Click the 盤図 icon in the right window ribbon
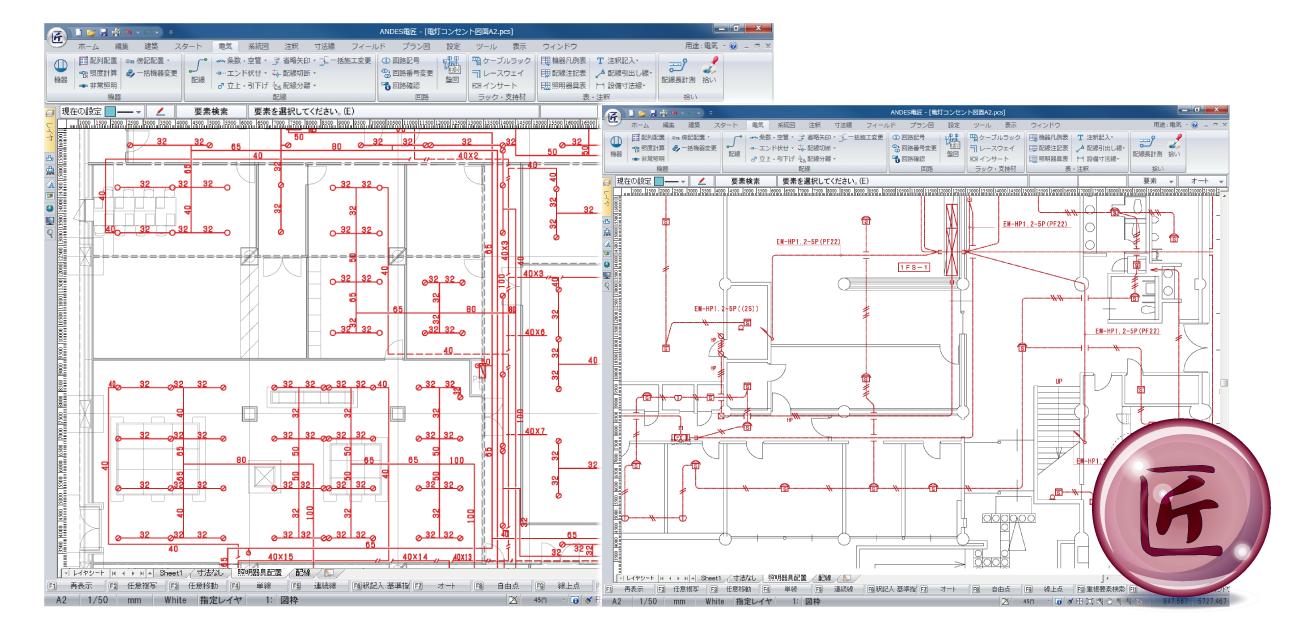Viewport: 1301px width, 626px height. [951, 146]
